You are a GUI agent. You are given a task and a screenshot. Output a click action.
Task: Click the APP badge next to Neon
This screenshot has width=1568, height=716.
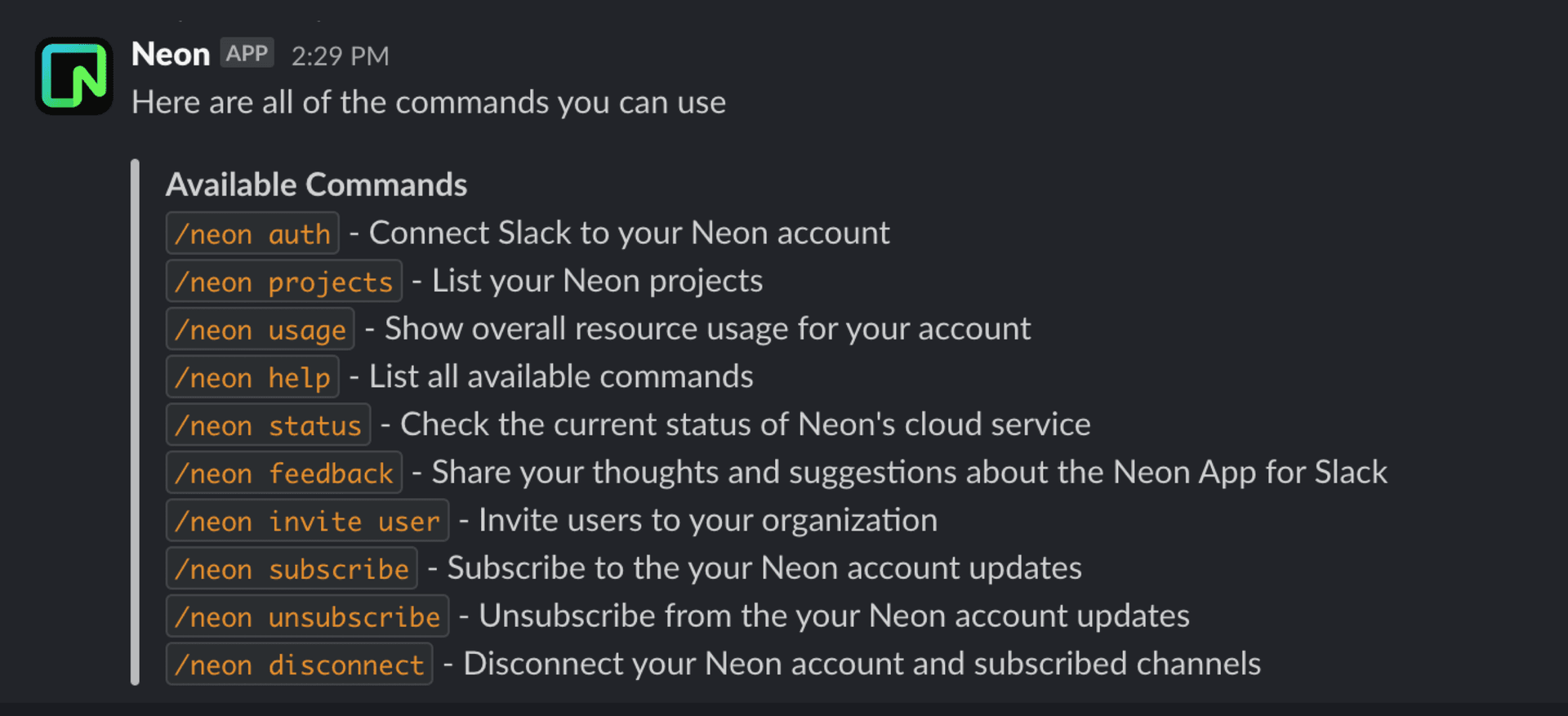(247, 54)
